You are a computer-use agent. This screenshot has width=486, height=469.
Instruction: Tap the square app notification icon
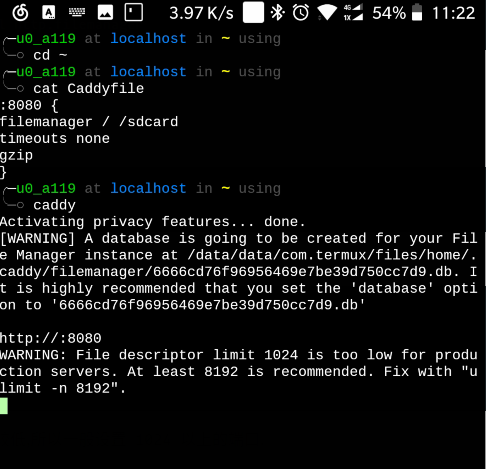[134, 13]
